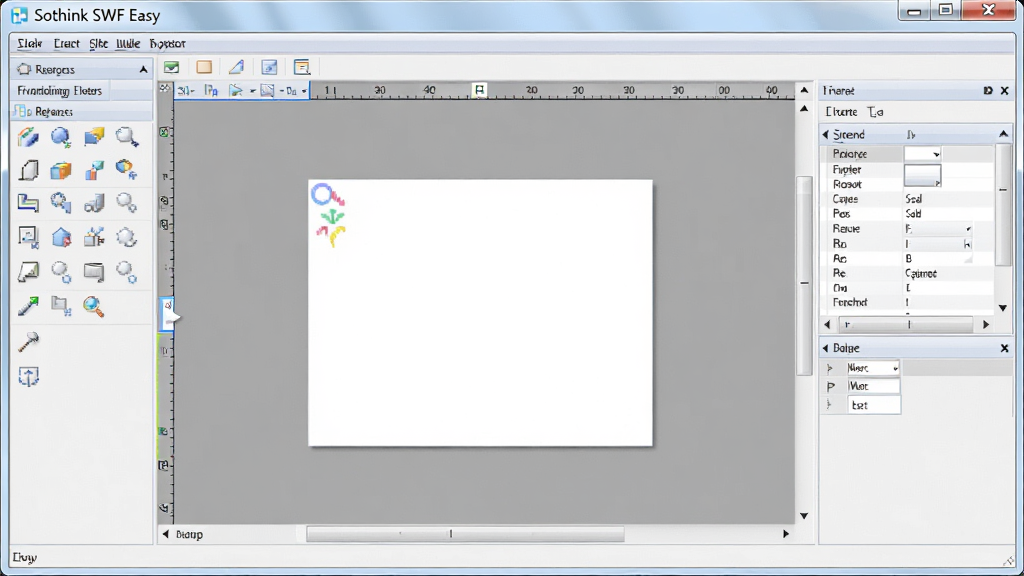1024x576 pixels.
Task: Collapse the Balge section triangle
Action: [x=825, y=348]
